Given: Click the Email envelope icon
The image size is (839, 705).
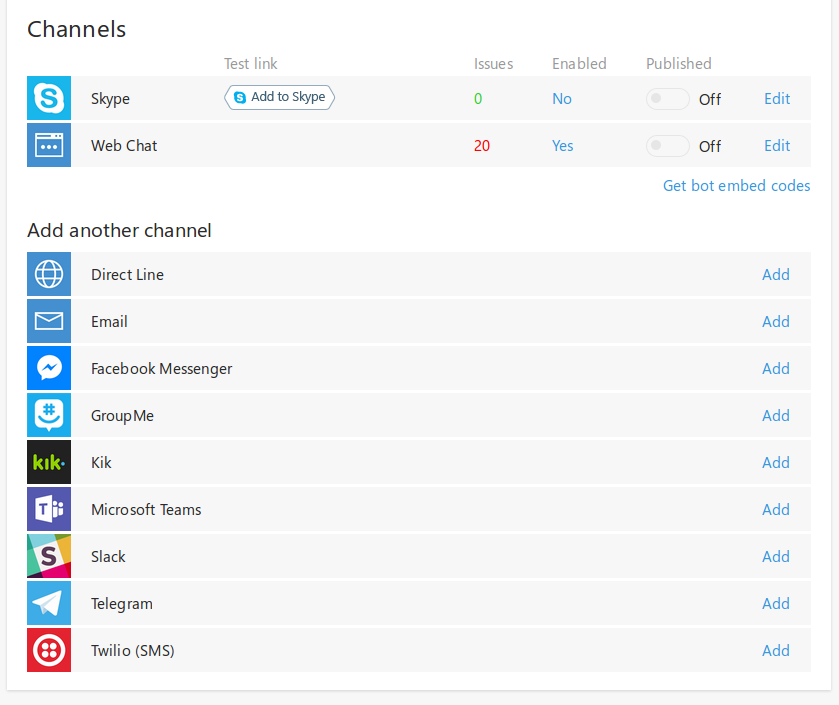Looking at the screenshot, I should (48, 321).
